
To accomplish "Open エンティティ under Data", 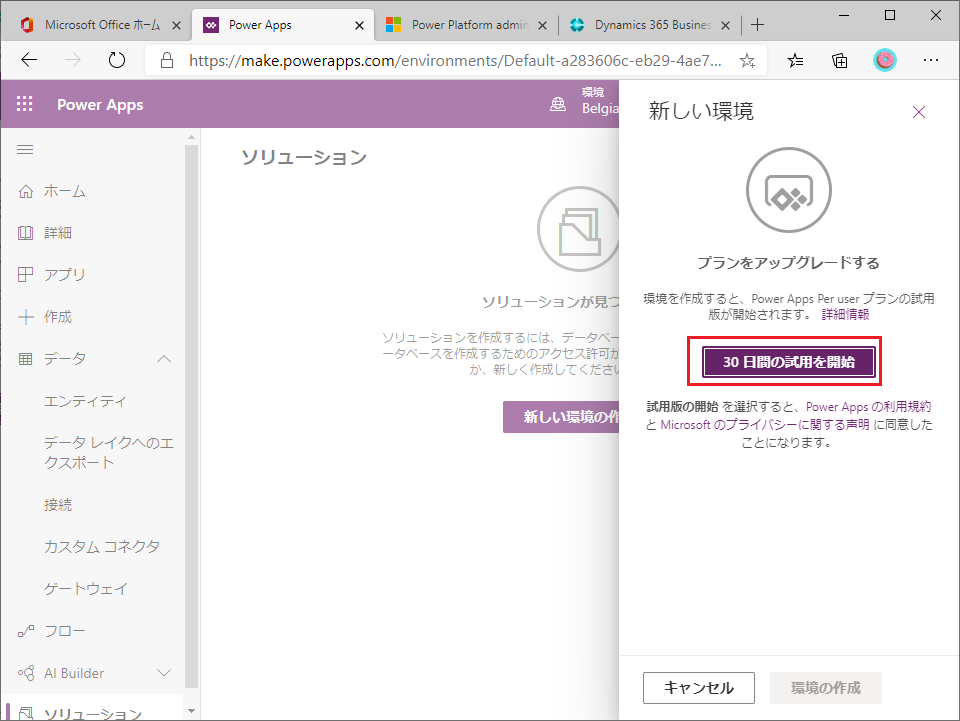I will (x=85, y=401).
